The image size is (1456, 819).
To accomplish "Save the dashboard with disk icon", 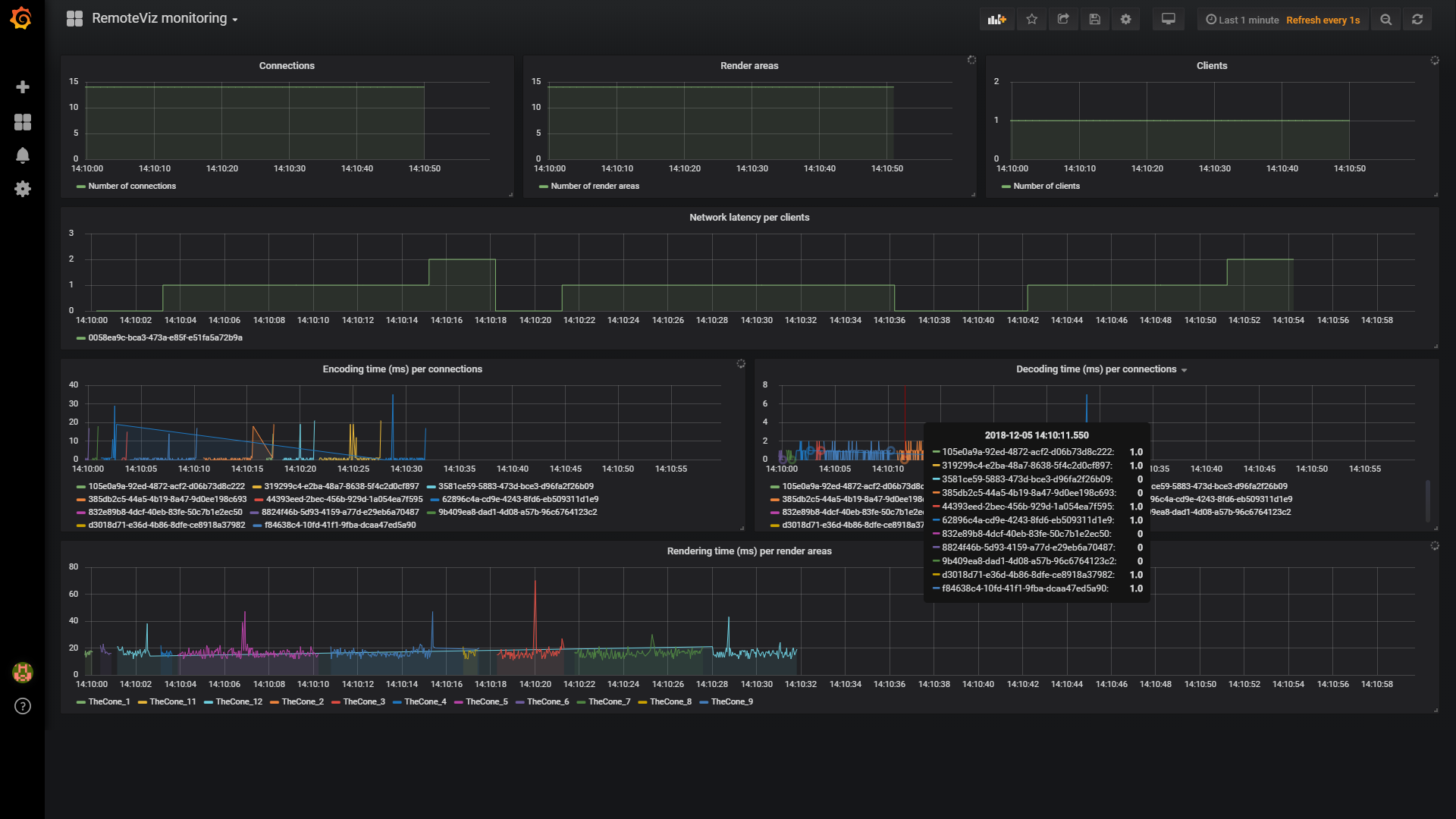I will click(x=1094, y=20).
